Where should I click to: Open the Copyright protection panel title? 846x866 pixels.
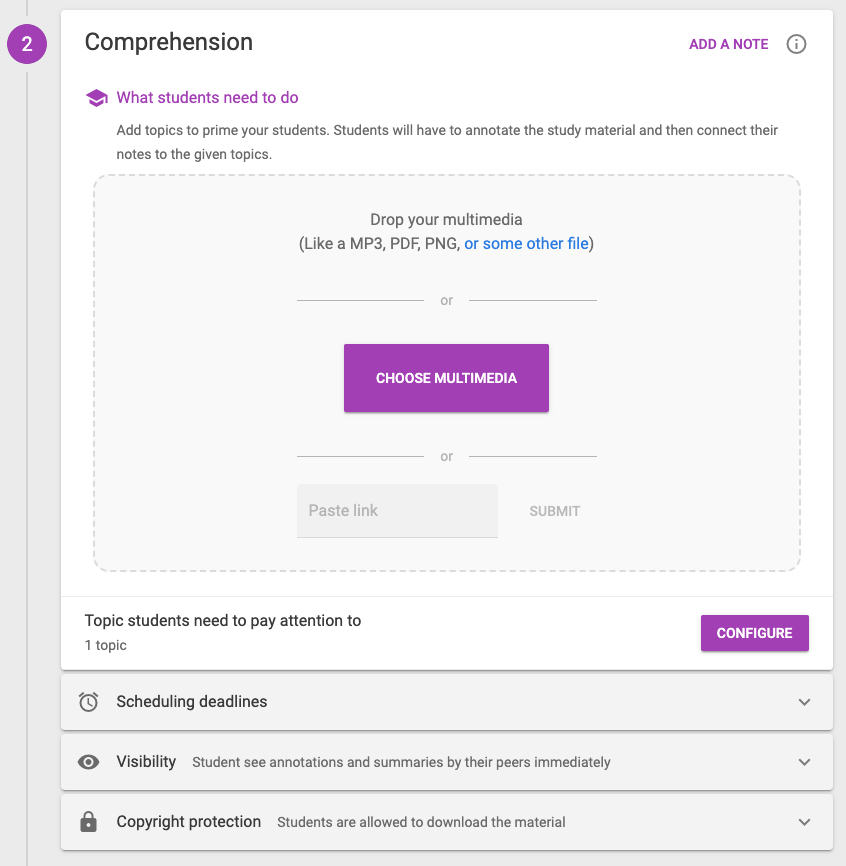(188, 822)
